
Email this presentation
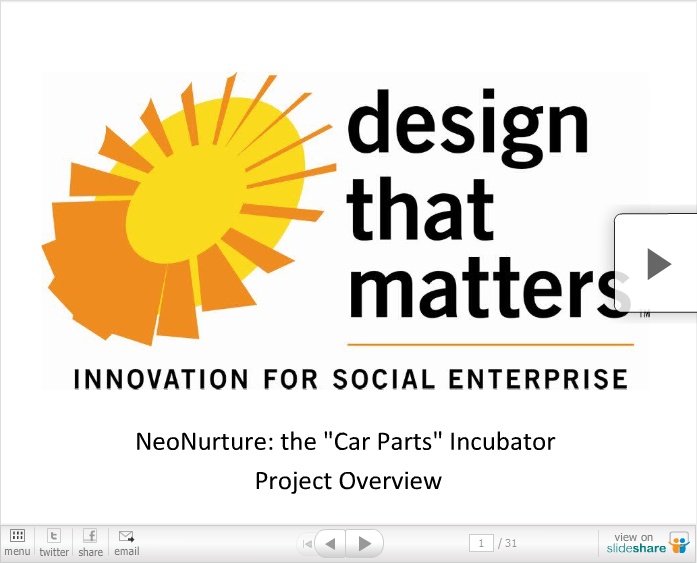[127, 542]
